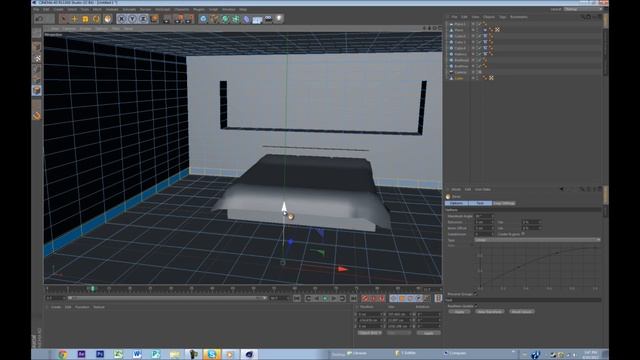This screenshot has height=360, width=640.
Task: Add a Camera object icon
Action: click(x=268, y=19)
